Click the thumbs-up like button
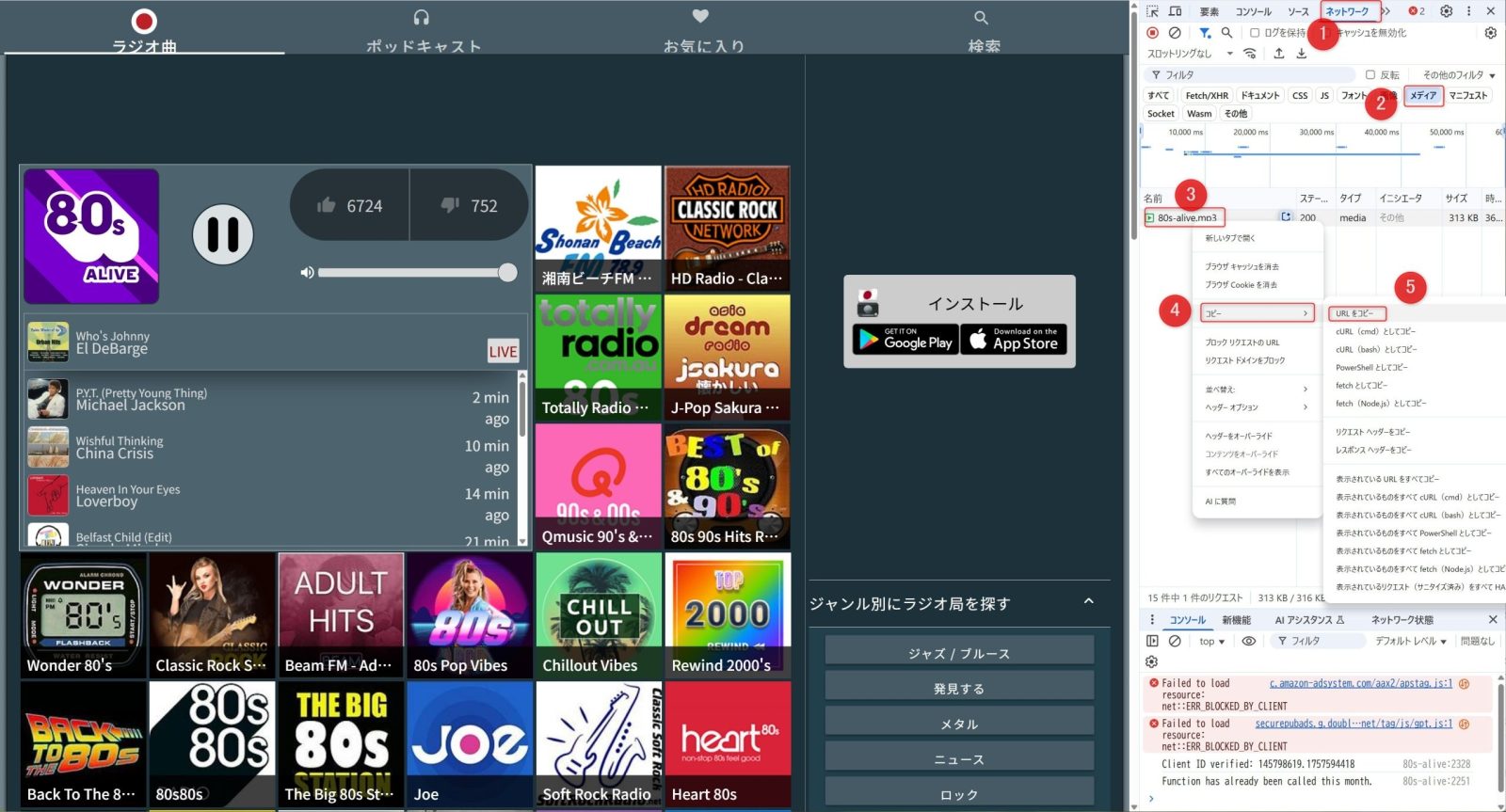The width and height of the screenshot is (1506, 812). tap(350, 206)
